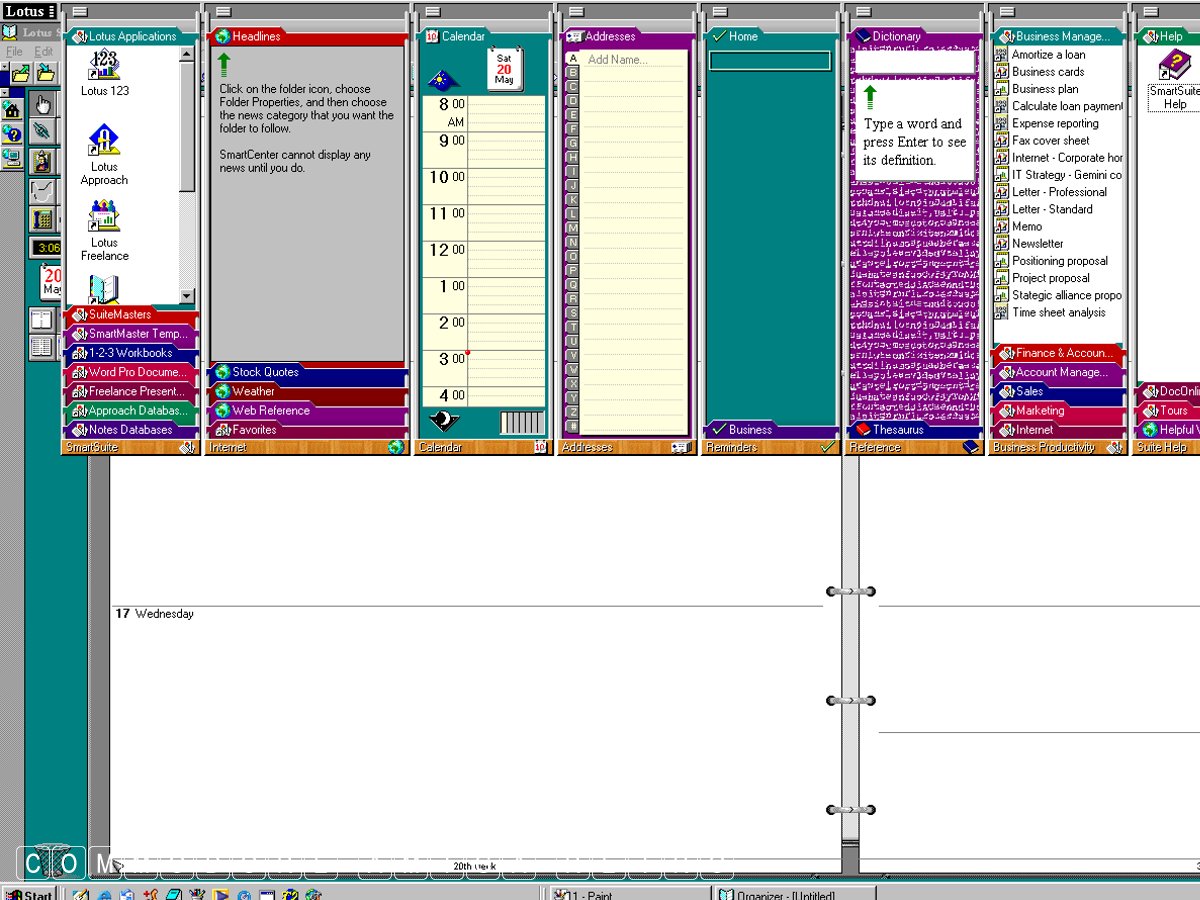Click the hand pointer tool icon
This screenshot has width=1200, height=900.
[x=42, y=104]
